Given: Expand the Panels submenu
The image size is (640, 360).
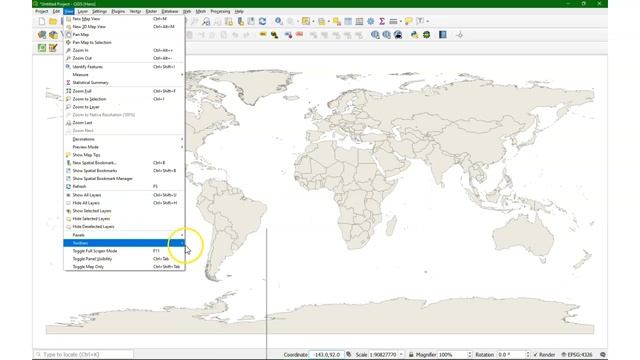Looking at the screenshot, I should (124, 235).
